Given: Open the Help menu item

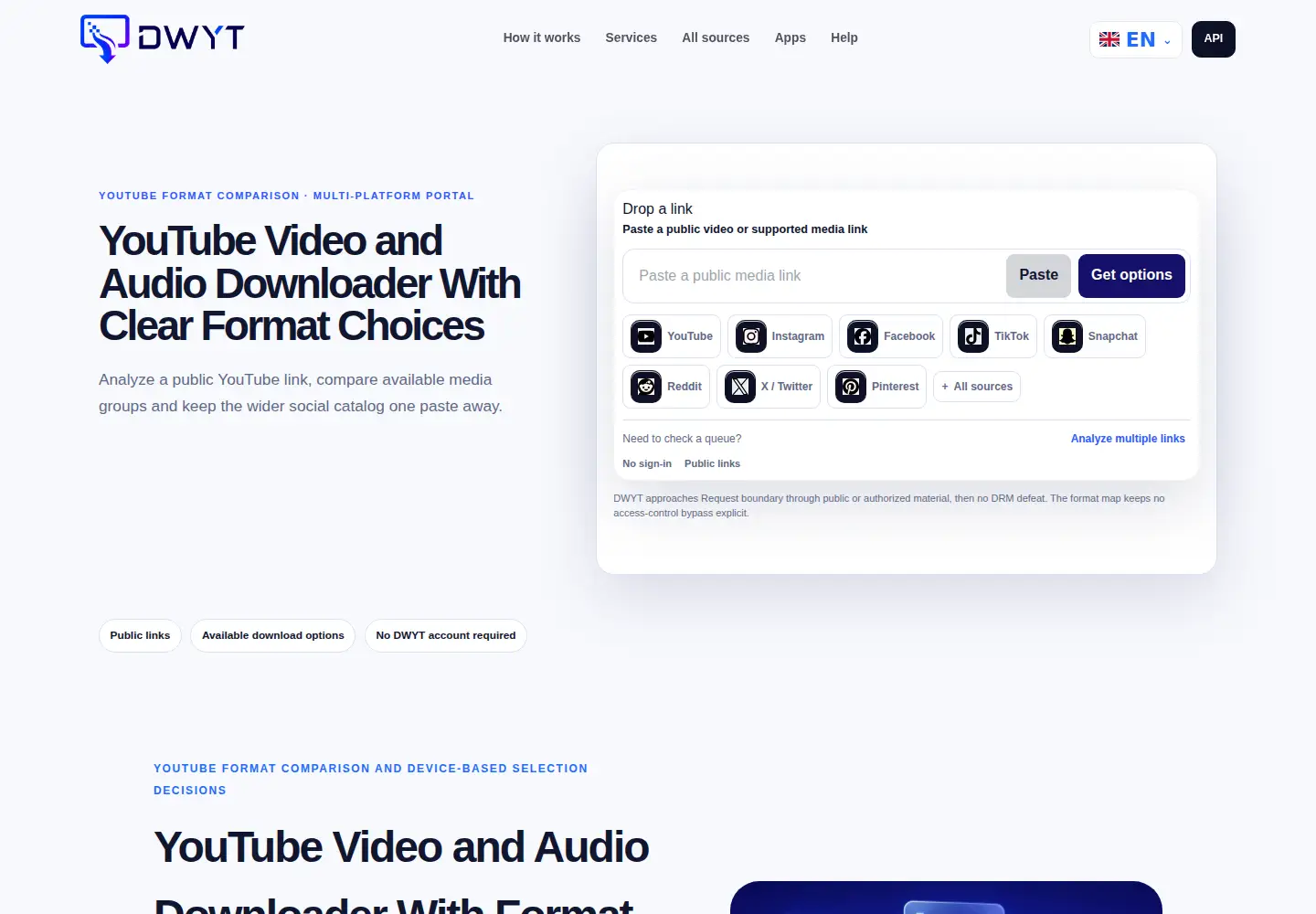Looking at the screenshot, I should tap(844, 37).
